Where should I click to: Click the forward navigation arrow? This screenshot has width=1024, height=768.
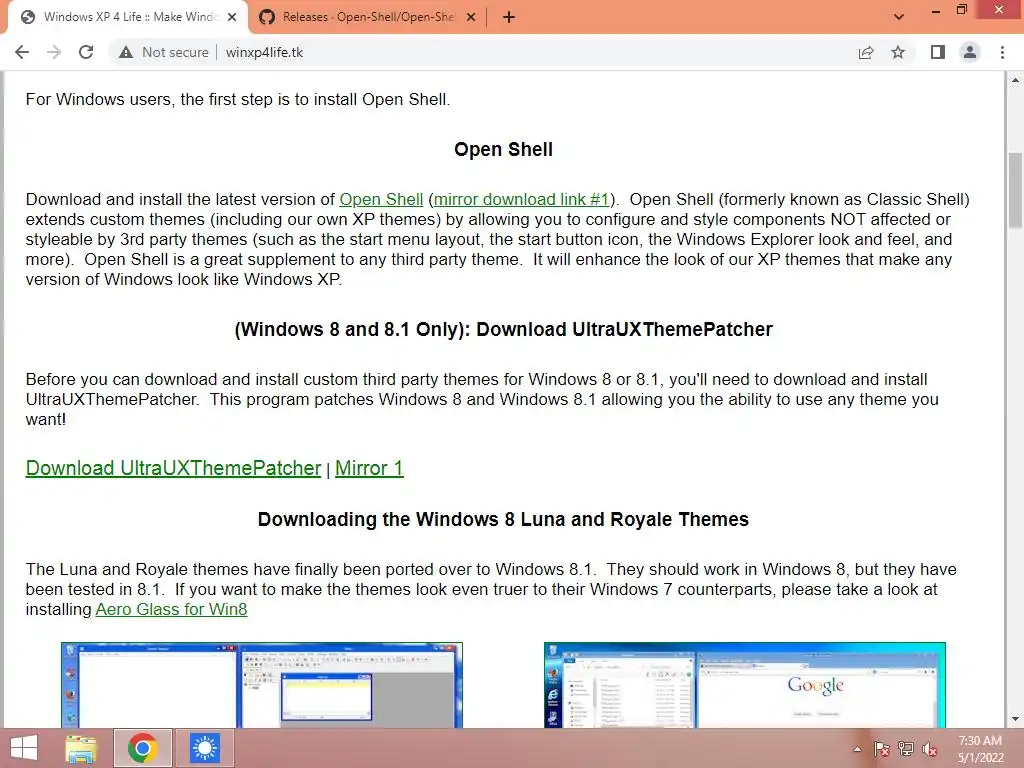(54, 52)
